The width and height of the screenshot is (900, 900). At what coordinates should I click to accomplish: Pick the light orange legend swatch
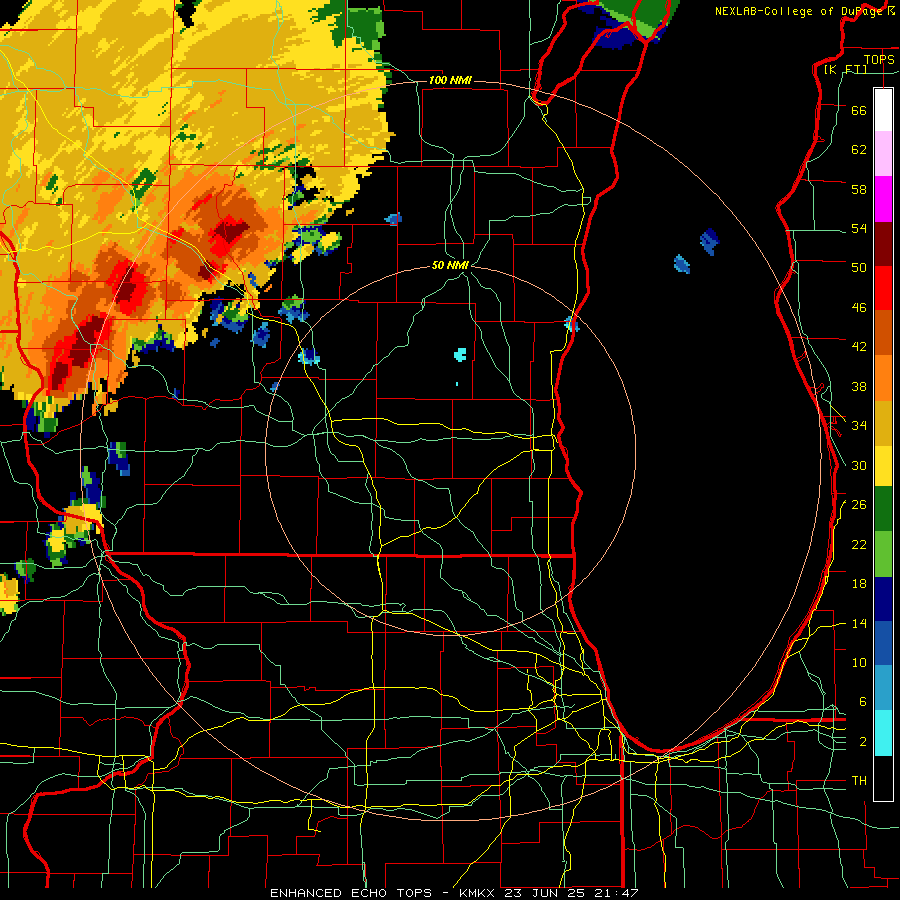[883, 378]
